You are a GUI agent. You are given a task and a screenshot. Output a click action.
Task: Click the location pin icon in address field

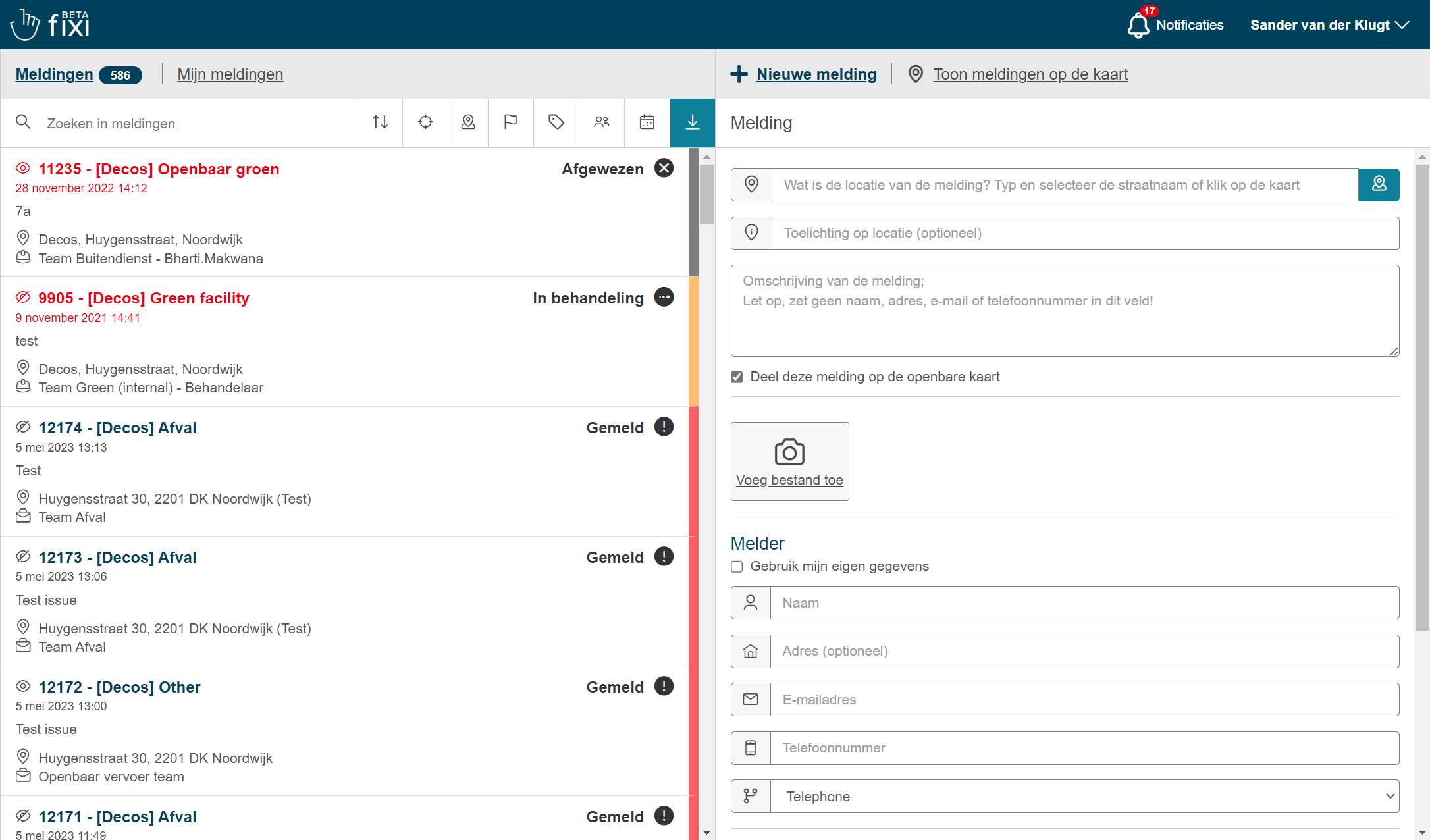pos(751,184)
